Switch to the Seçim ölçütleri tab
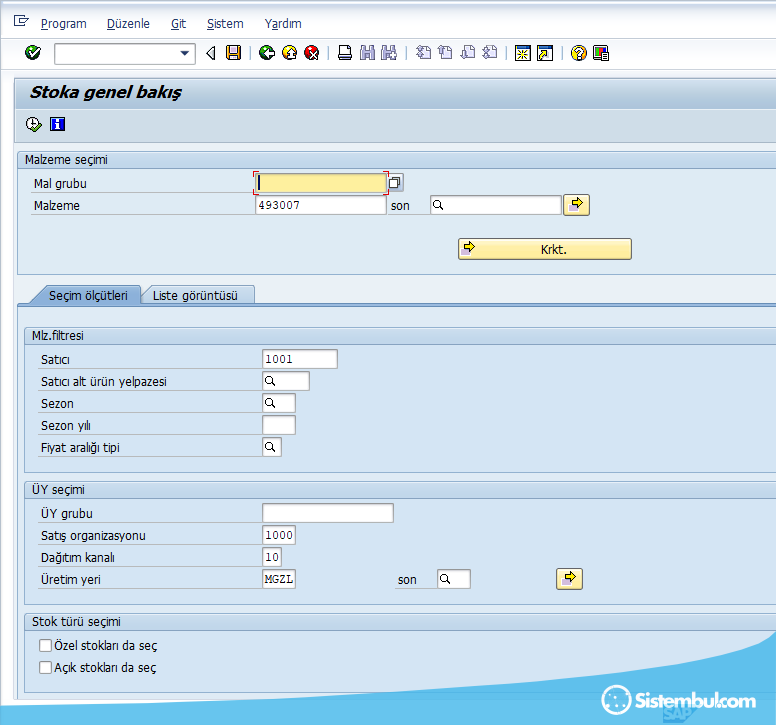Viewport: 776px width, 725px height. point(88,295)
